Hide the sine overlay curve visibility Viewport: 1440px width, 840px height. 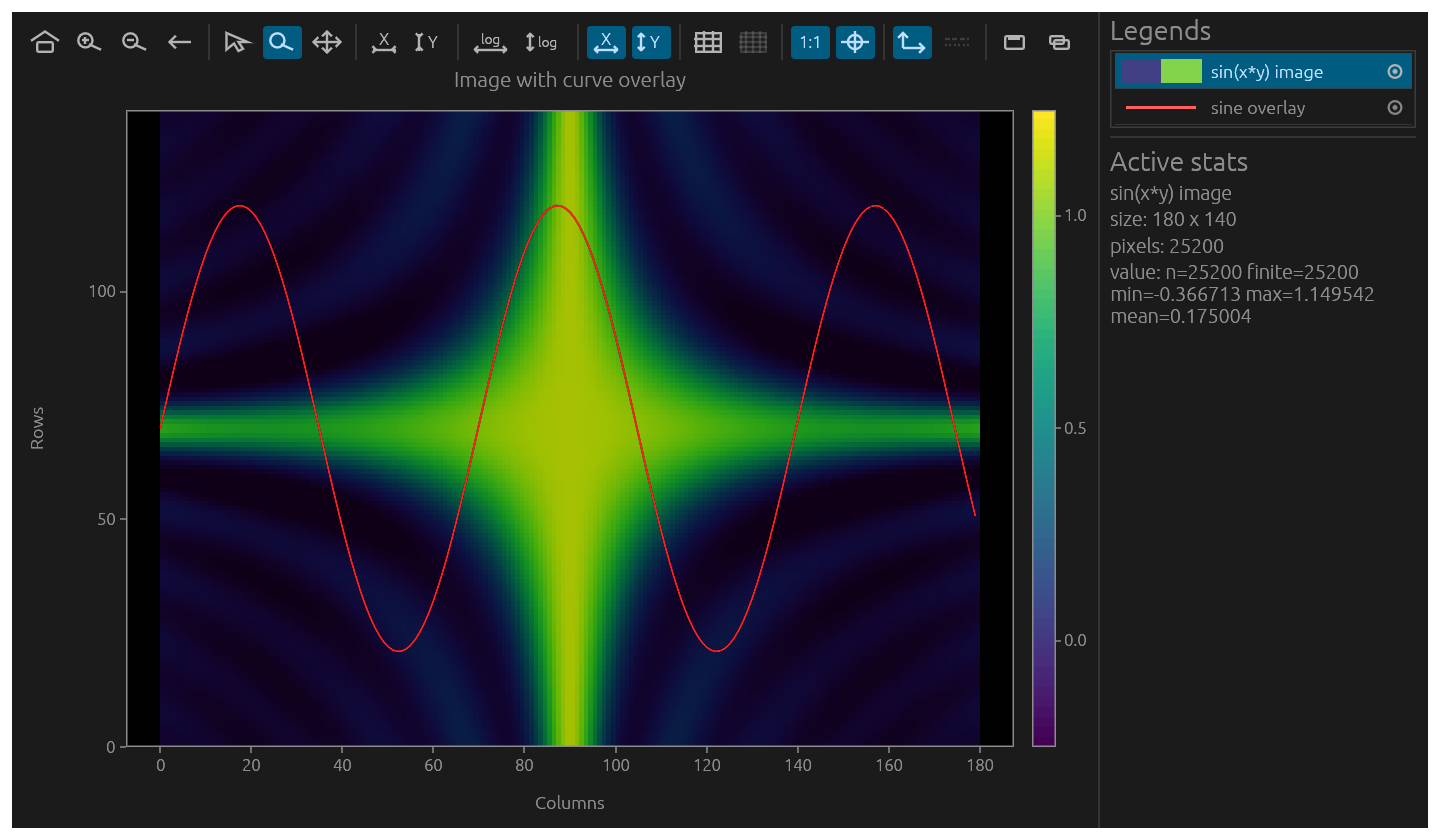[1395, 107]
